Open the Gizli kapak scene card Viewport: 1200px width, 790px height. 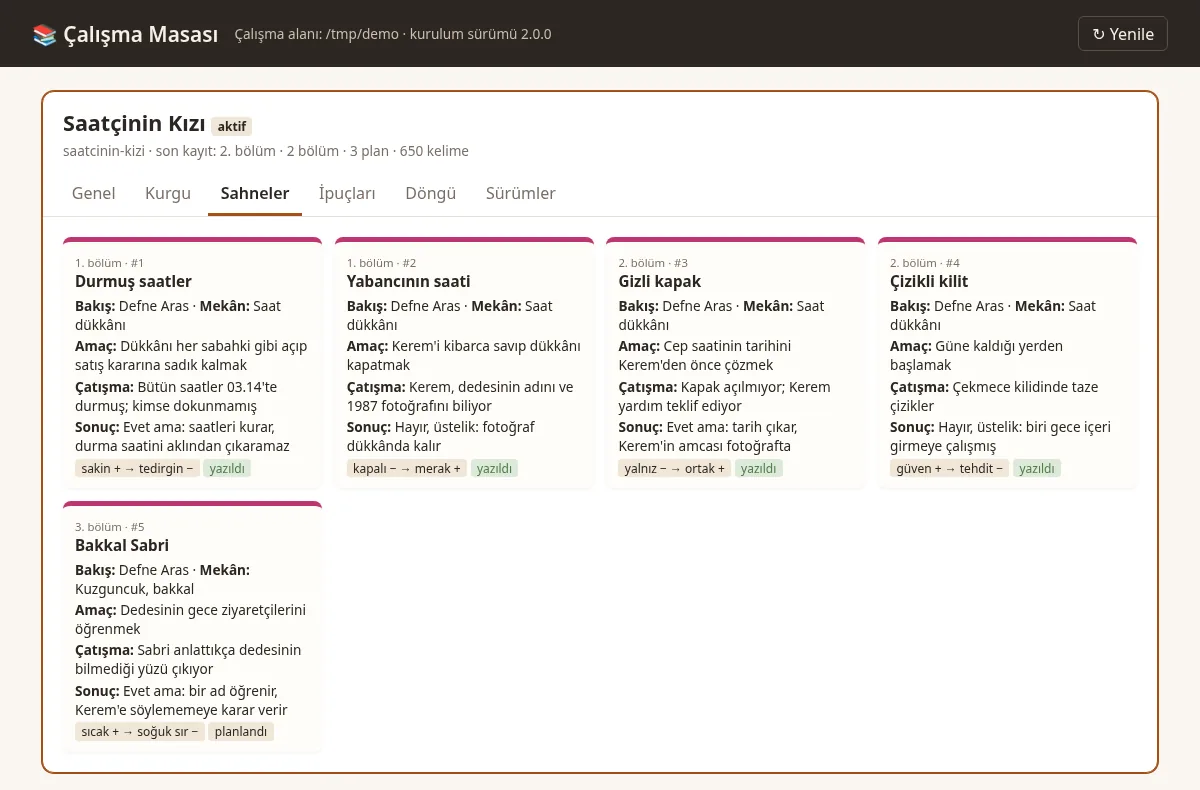(735, 364)
